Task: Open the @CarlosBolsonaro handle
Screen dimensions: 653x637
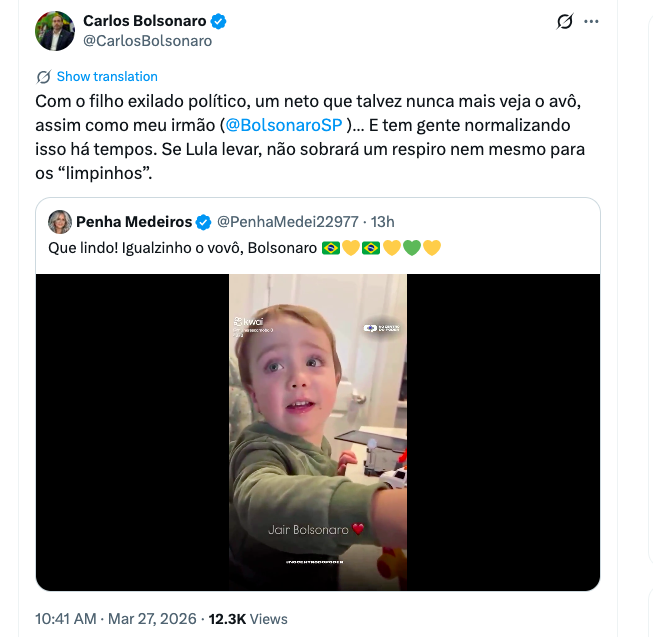Action: 147,41
